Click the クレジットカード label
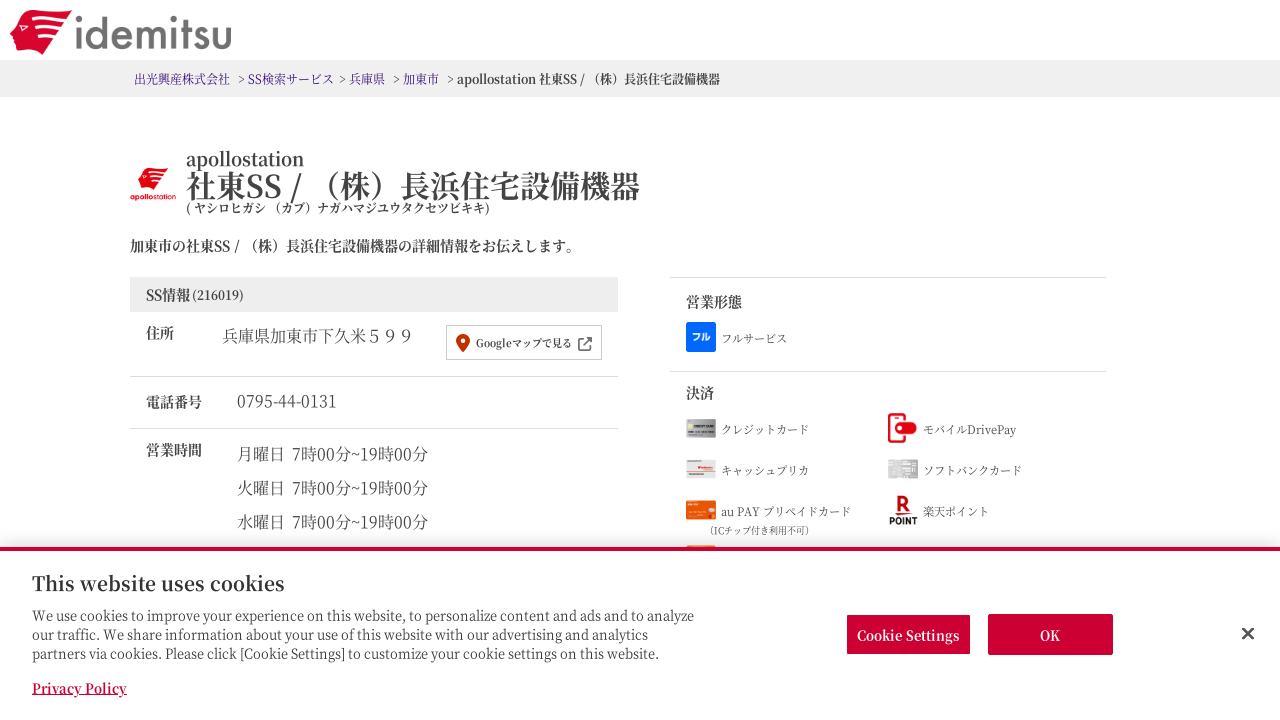The height and width of the screenshot is (720, 1280). tap(765, 429)
